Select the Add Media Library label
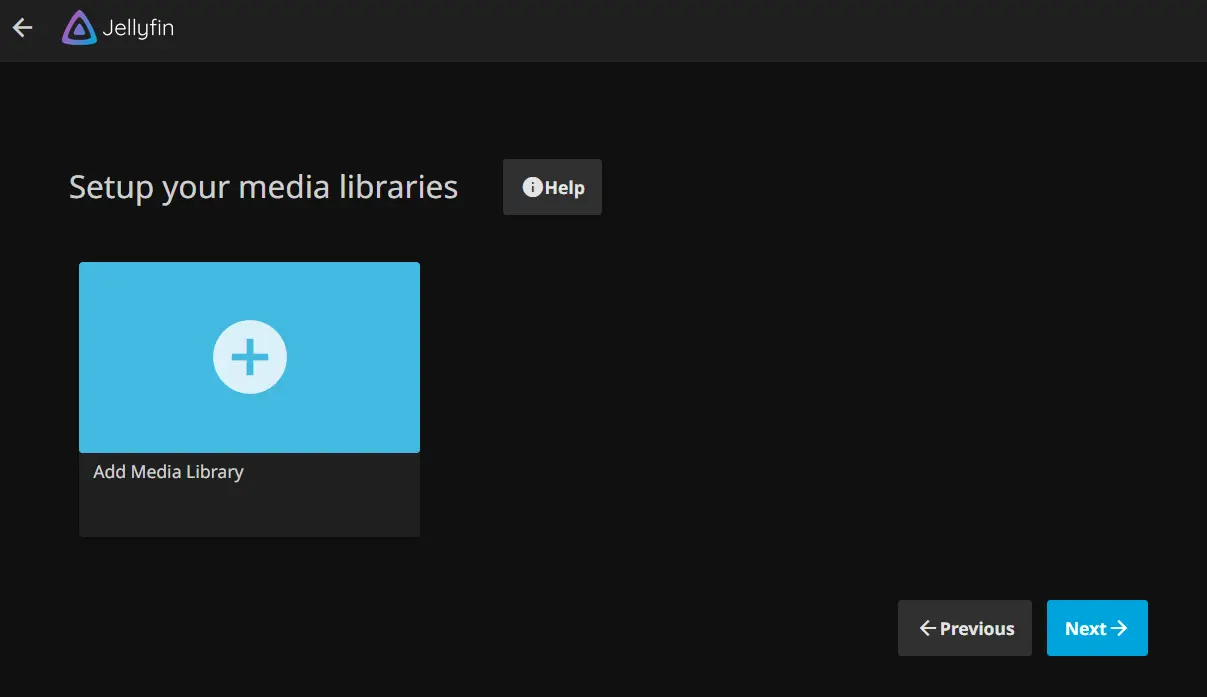The height and width of the screenshot is (697, 1207). pyautogui.click(x=168, y=472)
